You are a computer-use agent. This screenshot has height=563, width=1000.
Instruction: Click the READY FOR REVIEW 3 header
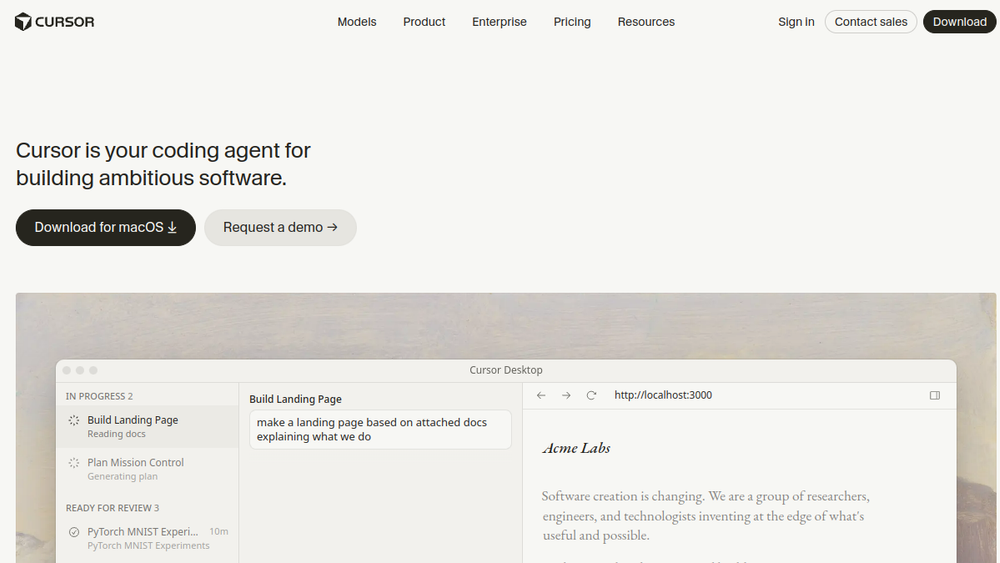(112, 508)
